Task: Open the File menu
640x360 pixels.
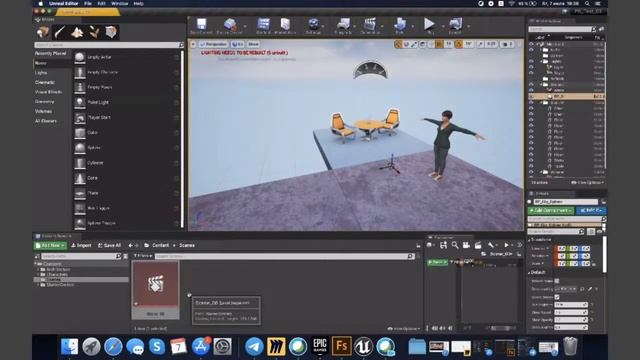Action: point(88,4)
